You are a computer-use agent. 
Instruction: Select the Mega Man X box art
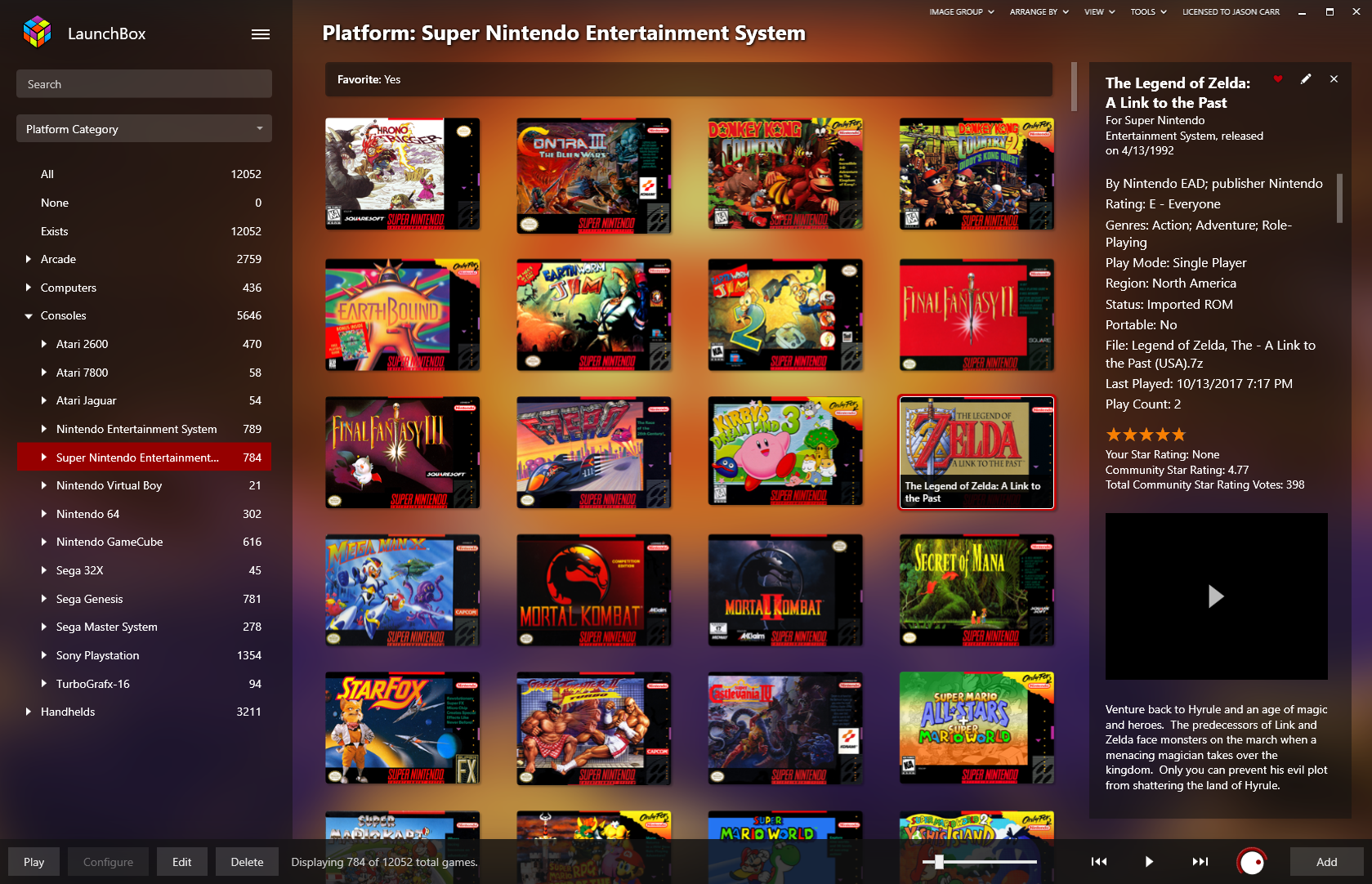click(x=403, y=591)
